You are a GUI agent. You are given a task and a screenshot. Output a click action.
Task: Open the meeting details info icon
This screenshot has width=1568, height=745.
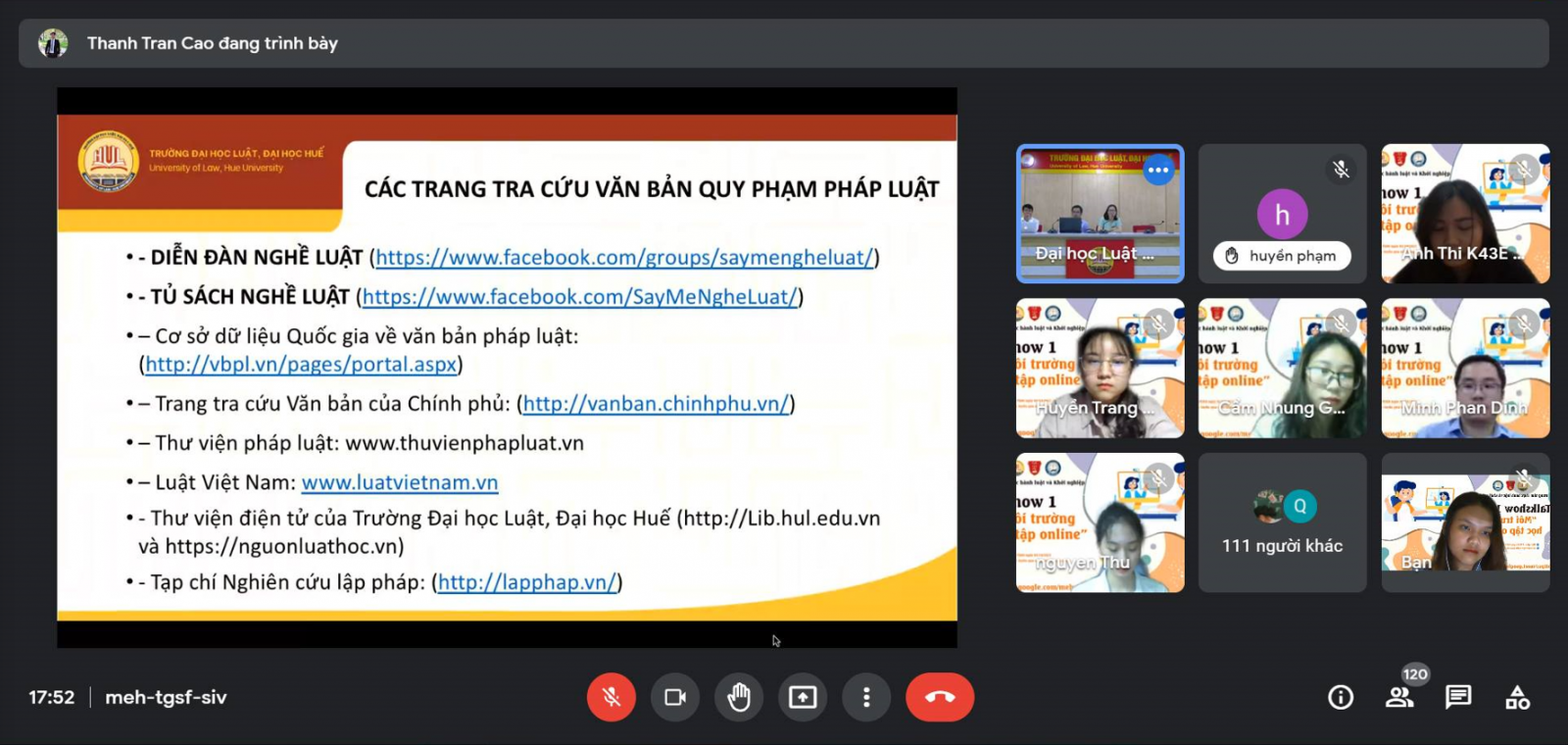[1341, 697]
